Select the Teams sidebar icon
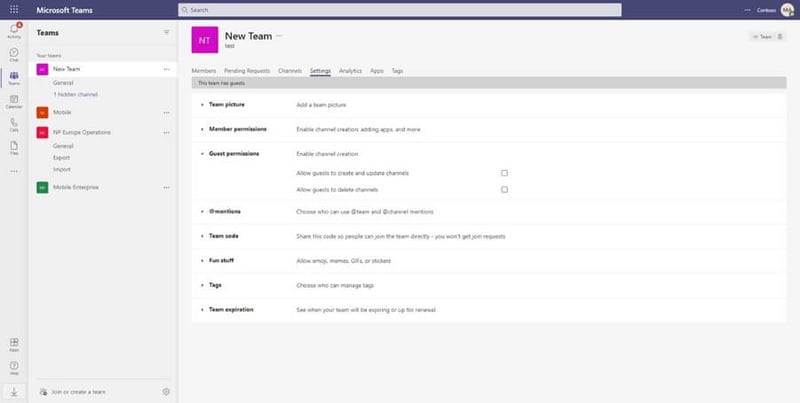800x403 pixels. point(14,78)
